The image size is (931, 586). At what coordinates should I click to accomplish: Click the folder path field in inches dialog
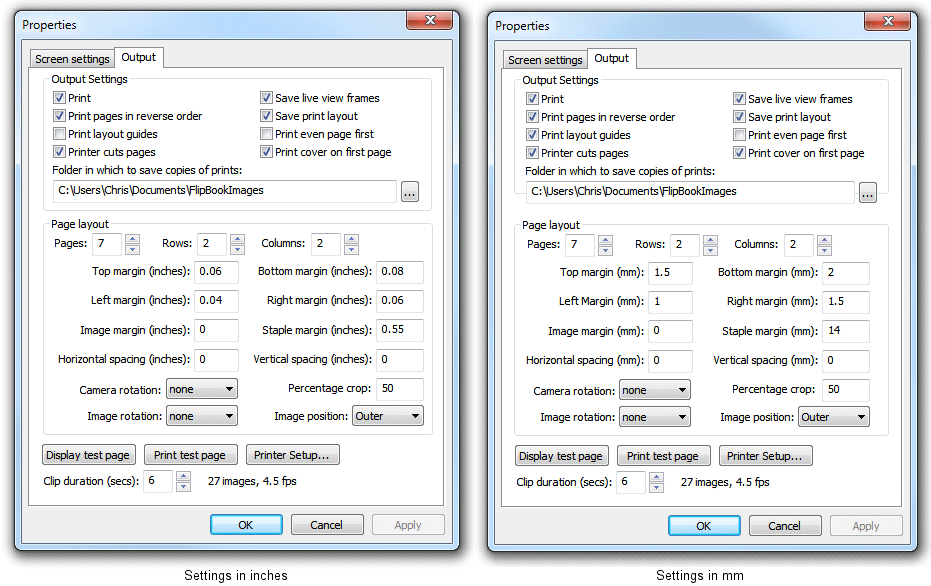click(224, 191)
